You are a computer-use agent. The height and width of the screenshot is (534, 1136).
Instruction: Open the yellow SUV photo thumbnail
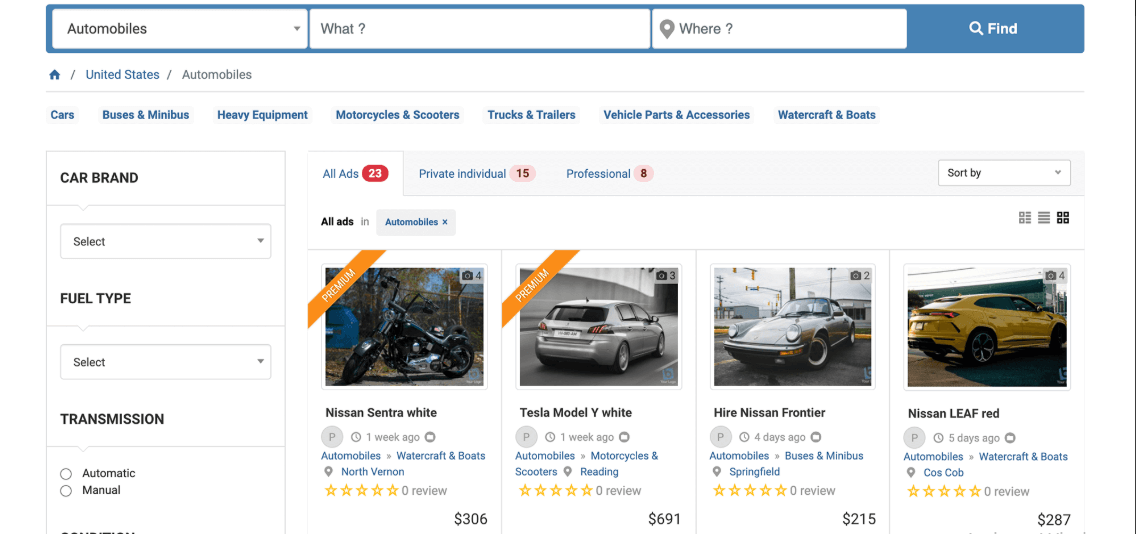[987, 327]
